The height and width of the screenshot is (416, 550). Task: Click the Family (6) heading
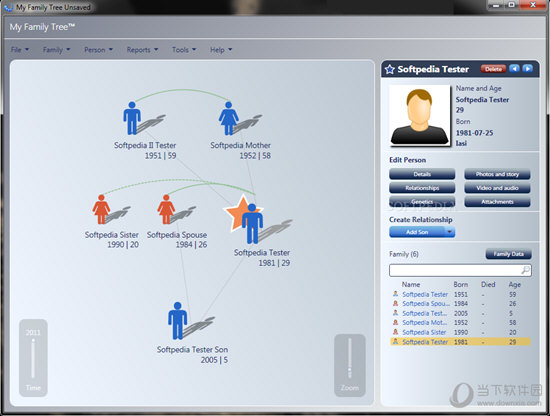(x=404, y=254)
